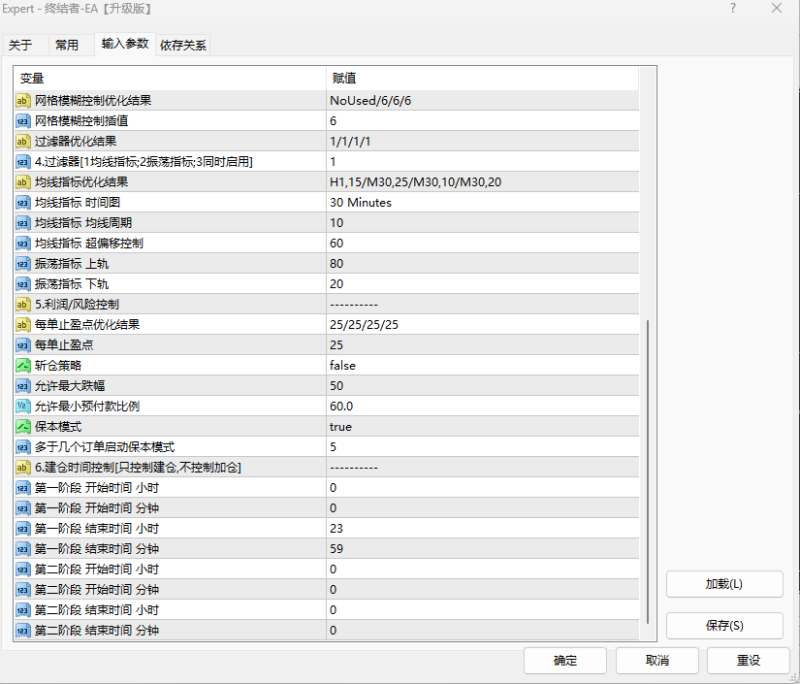Click the ab icon beside 均线指标优化结果
The height and width of the screenshot is (684, 800).
click(x=22, y=182)
